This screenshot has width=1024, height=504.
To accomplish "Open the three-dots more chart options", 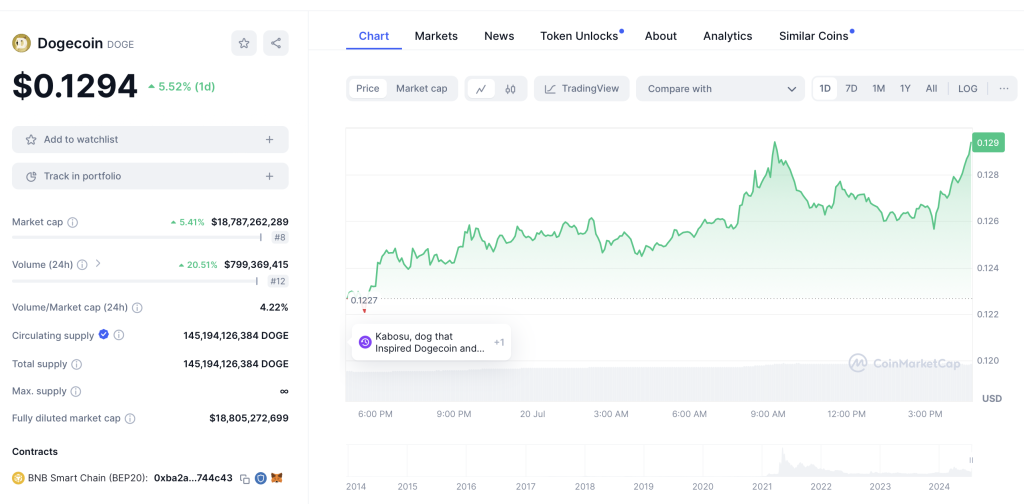I will 1004,89.
